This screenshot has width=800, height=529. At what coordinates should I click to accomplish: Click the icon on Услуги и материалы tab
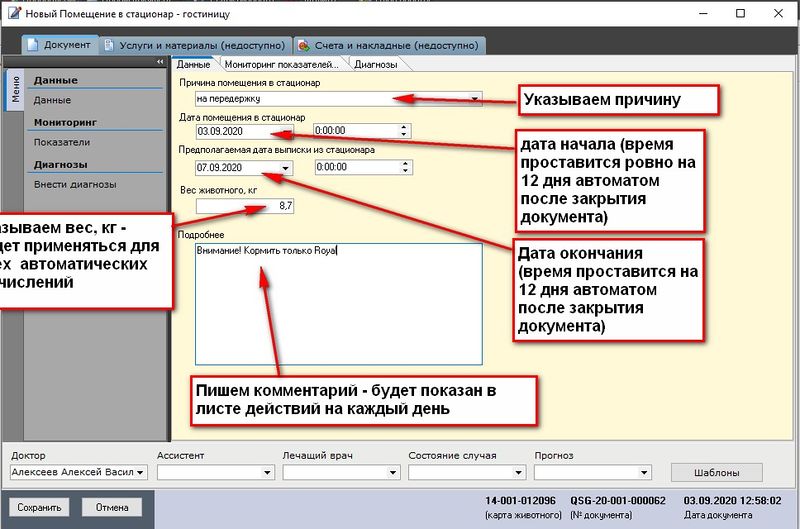(109, 45)
